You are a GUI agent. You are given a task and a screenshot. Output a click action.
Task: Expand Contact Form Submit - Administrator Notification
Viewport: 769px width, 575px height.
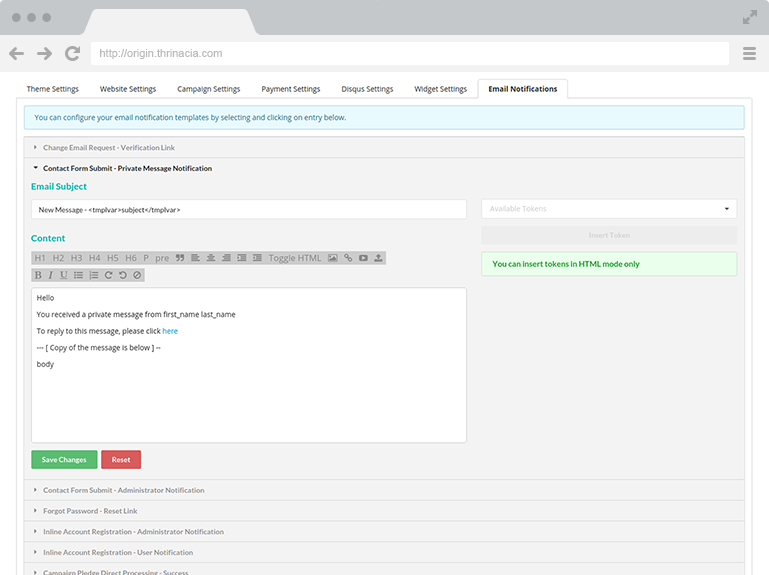click(384, 490)
